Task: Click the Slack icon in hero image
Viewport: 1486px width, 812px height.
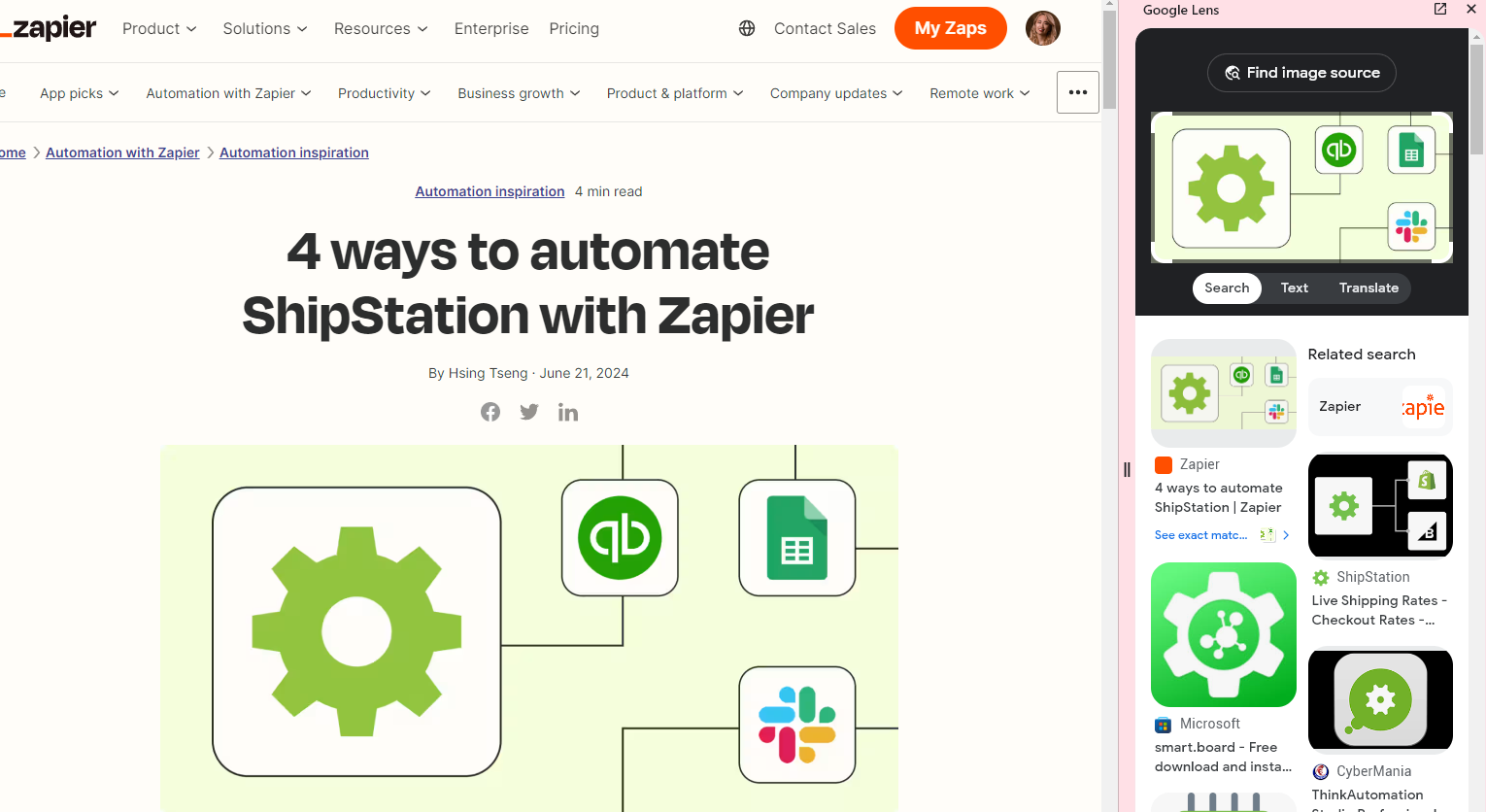Action: (797, 725)
